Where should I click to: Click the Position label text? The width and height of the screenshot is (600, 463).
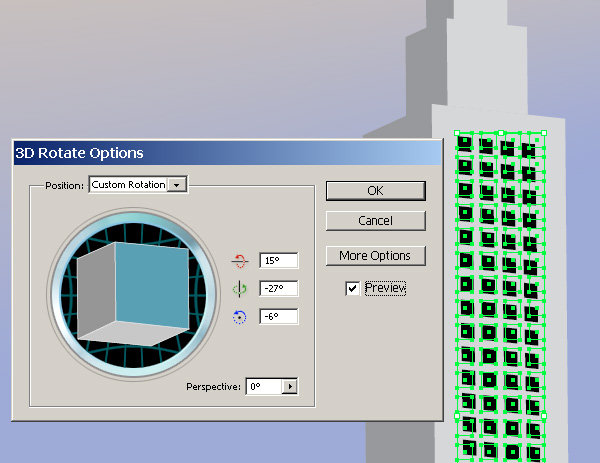click(x=64, y=186)
